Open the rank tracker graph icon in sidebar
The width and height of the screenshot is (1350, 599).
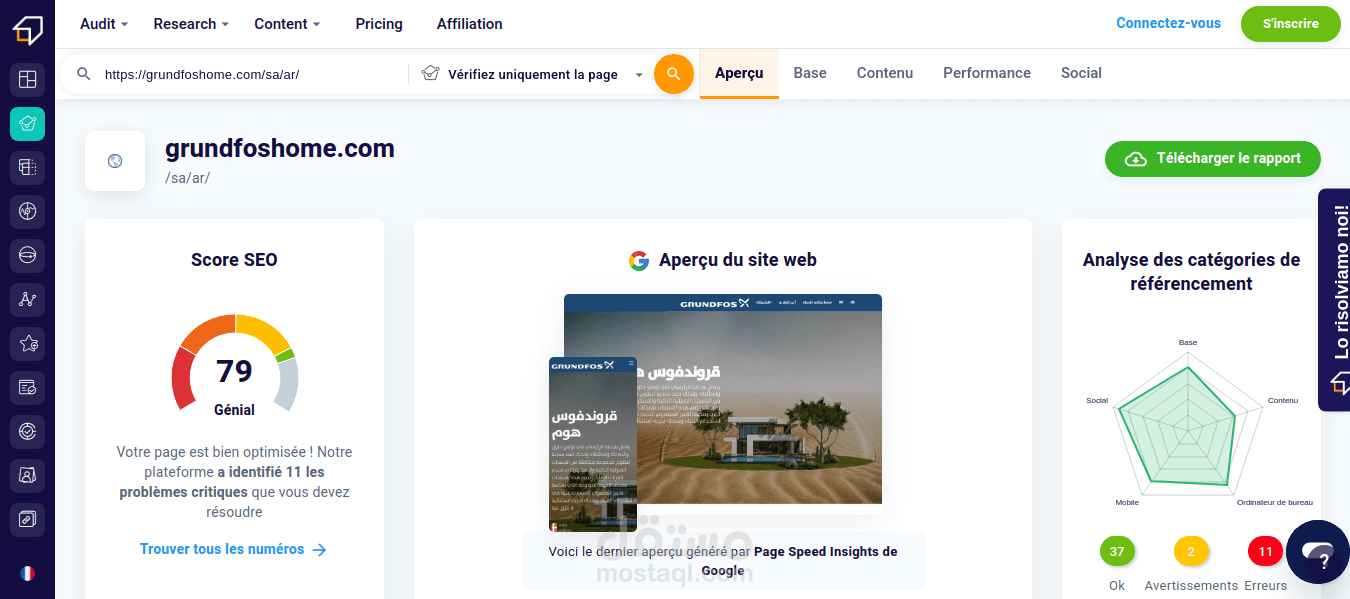tap(27, 299)
